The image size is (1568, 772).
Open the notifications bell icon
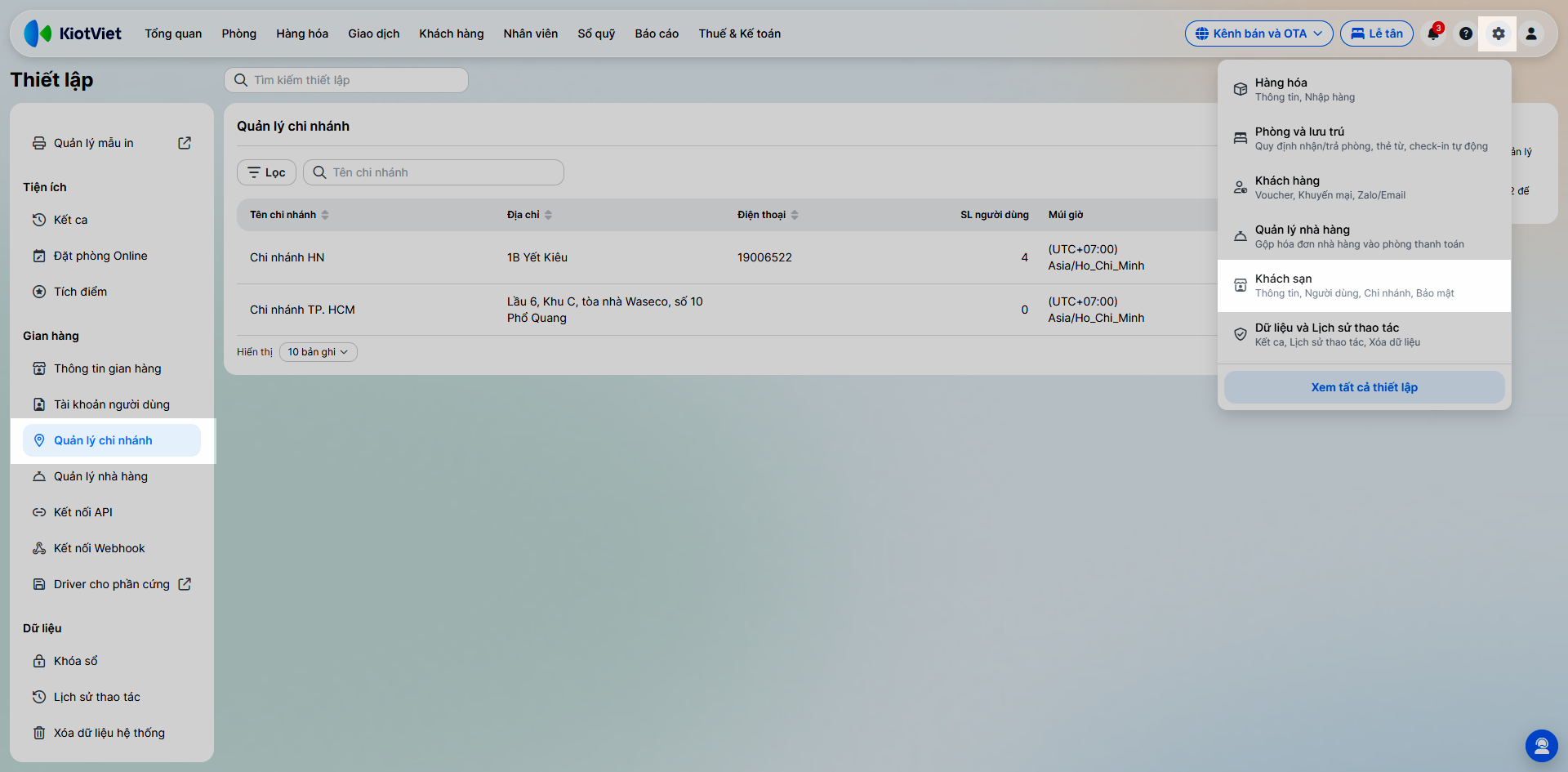1433,33
